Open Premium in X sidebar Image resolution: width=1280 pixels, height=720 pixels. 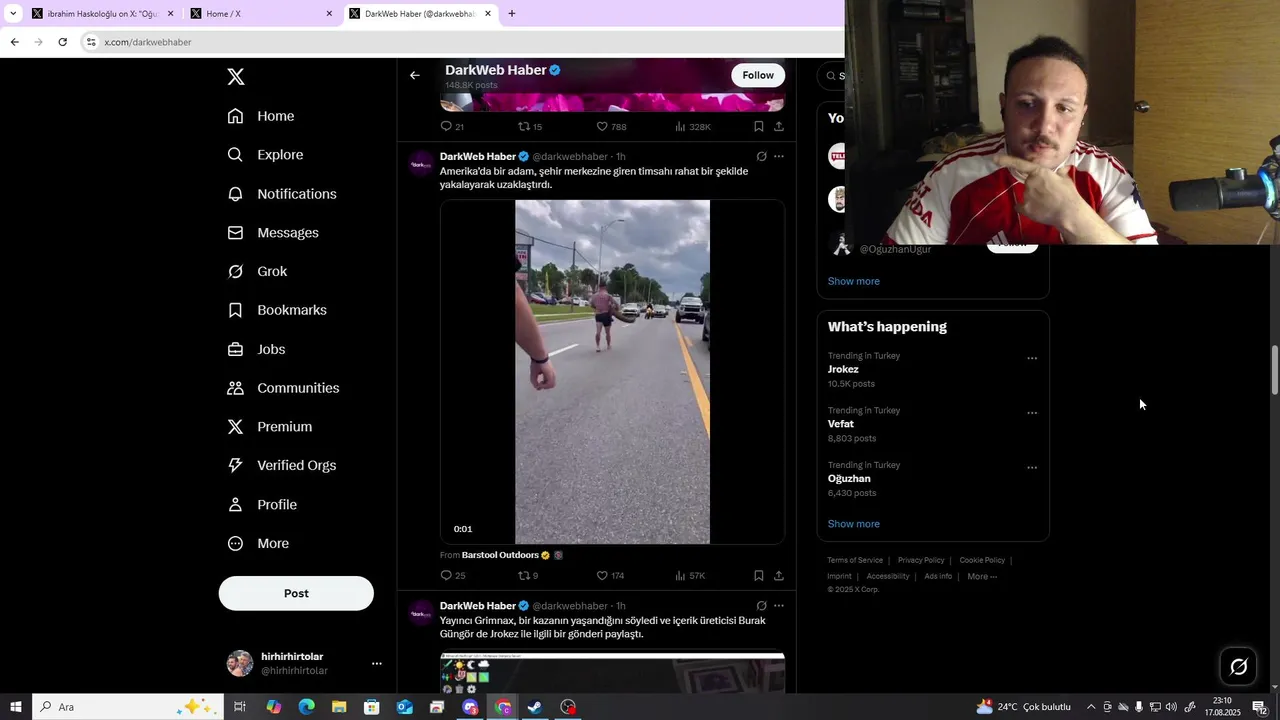pos(270,427)
